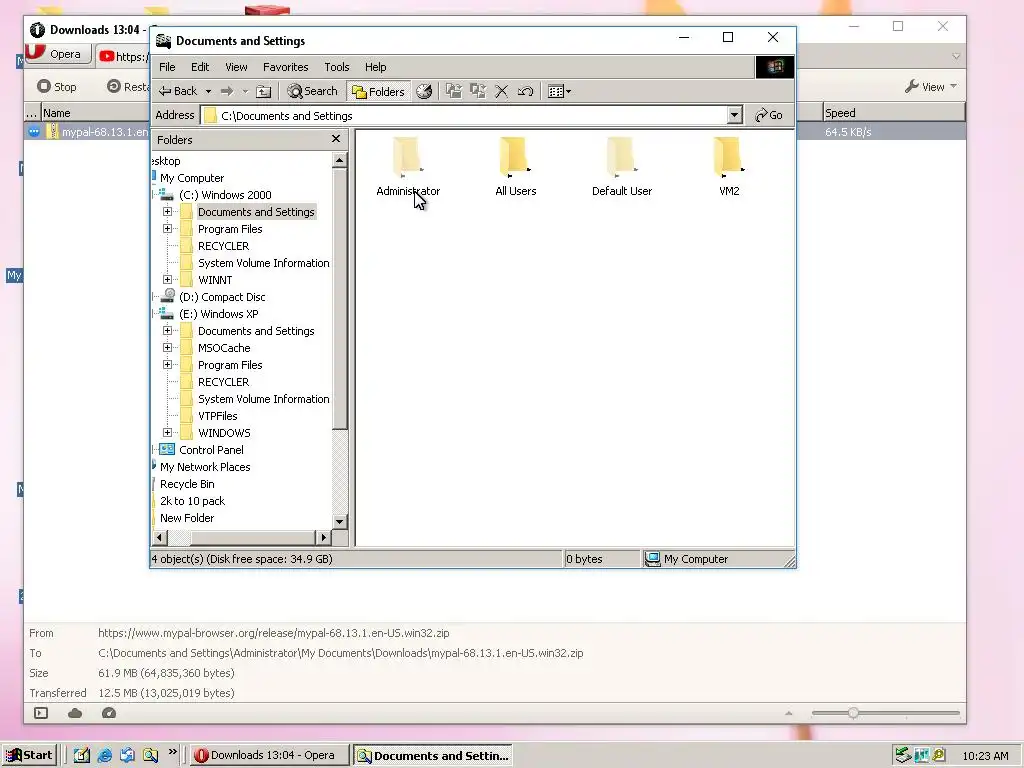Viewport: 1024px width, 768px height.
Task: Switch to Downloads - Opera taskbar button
Action: (268, 756)
